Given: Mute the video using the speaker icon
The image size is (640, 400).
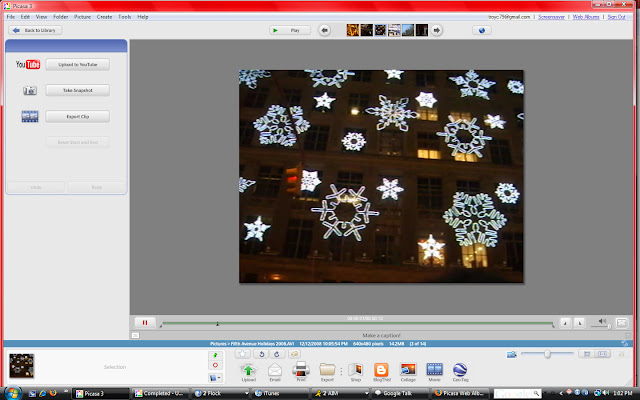Looking at the screenshot, I should pos(600,322).
